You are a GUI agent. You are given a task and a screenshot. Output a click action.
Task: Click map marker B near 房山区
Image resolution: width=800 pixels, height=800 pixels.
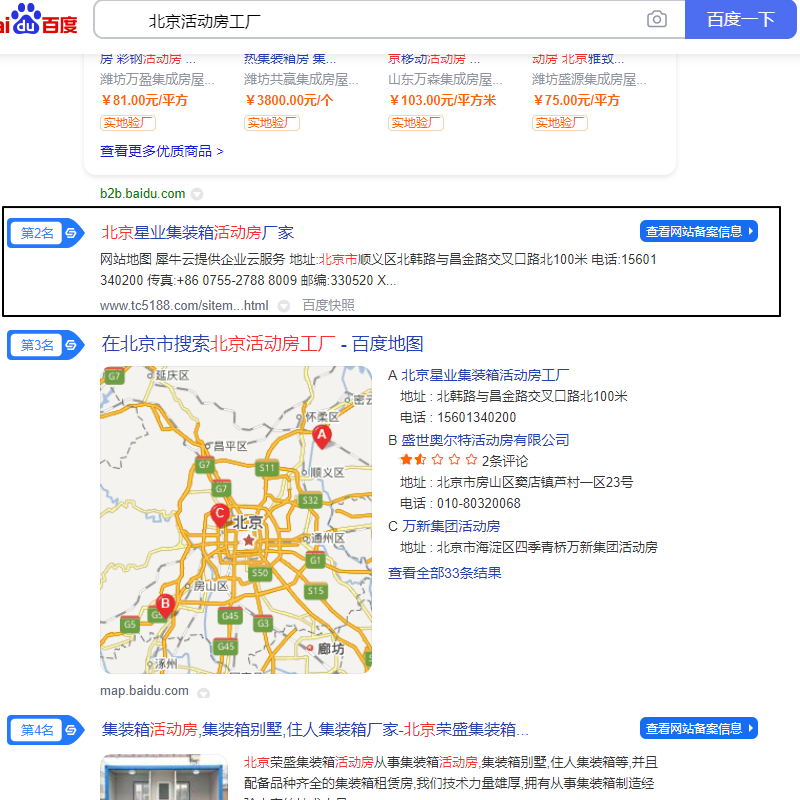(165, 606)
